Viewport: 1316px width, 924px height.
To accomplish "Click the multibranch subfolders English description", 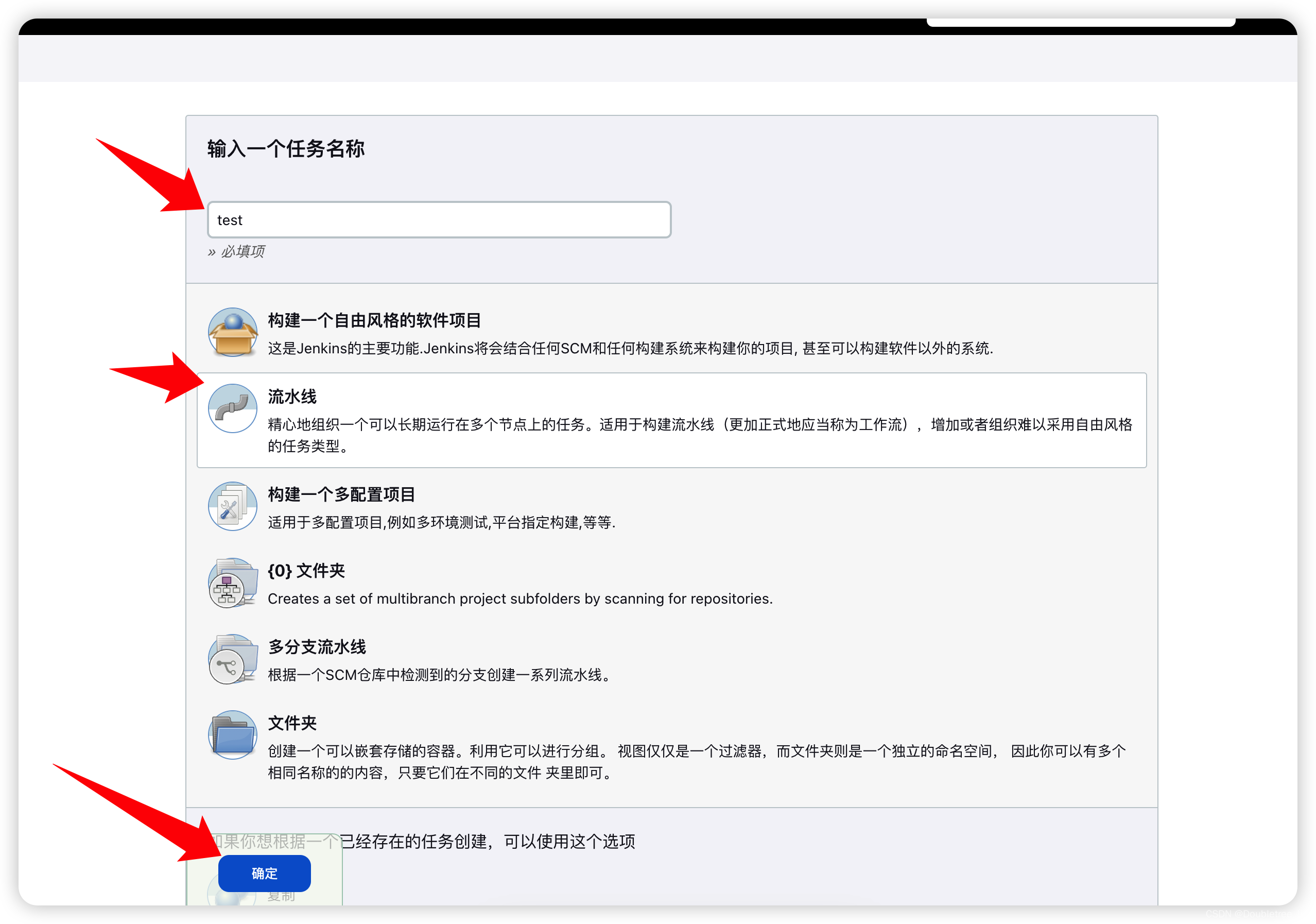I will tap(520, 599).
